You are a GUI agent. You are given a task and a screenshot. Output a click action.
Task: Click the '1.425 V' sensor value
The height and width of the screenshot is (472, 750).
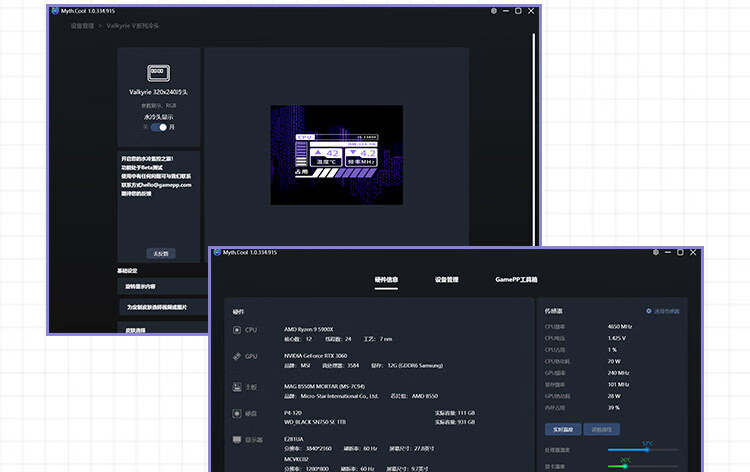tap(617, 338)
